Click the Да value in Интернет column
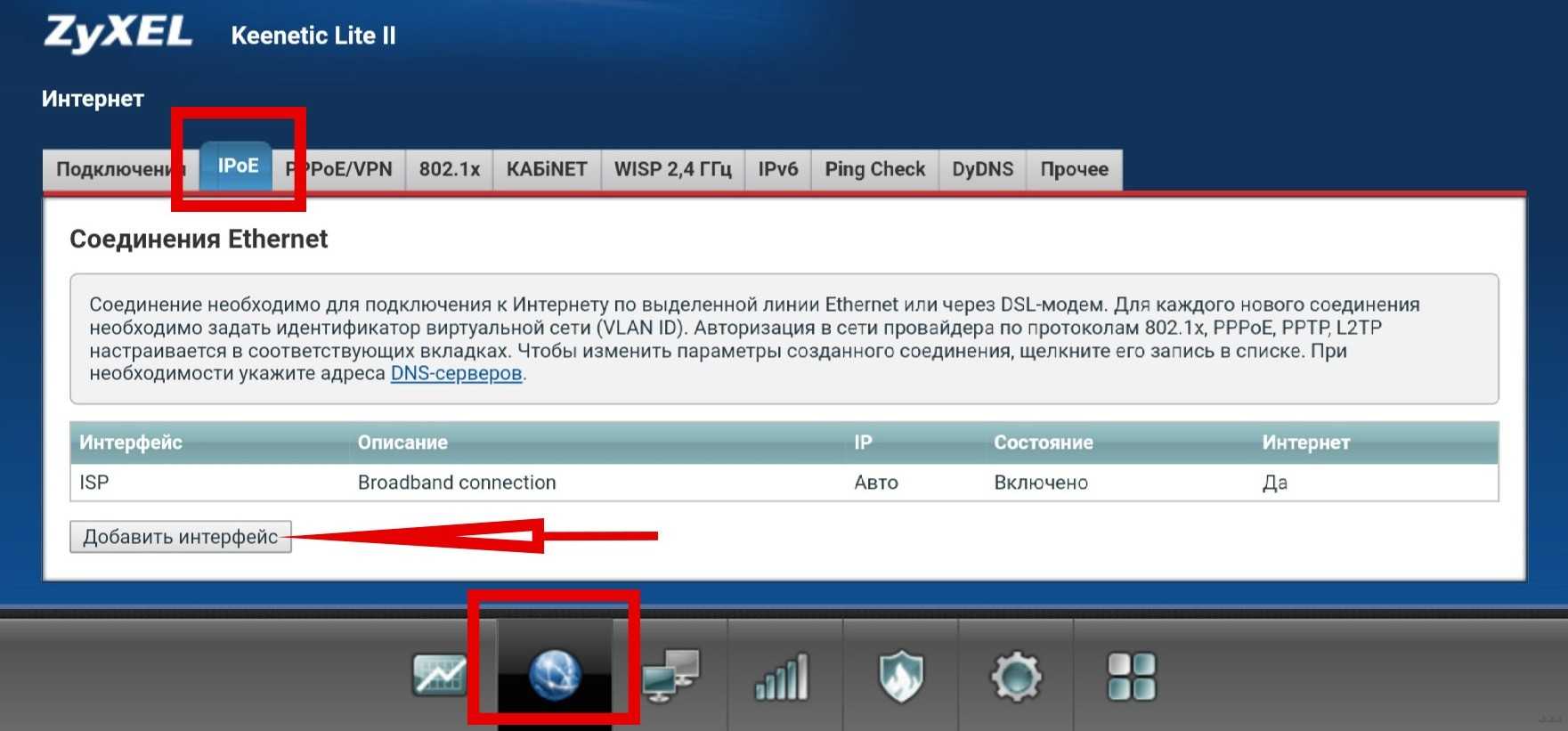 1275,483
